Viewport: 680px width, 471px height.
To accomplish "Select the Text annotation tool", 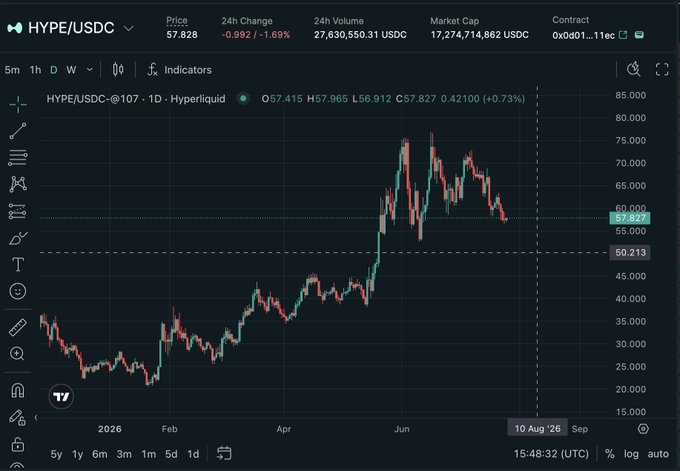I will [18, 265].
